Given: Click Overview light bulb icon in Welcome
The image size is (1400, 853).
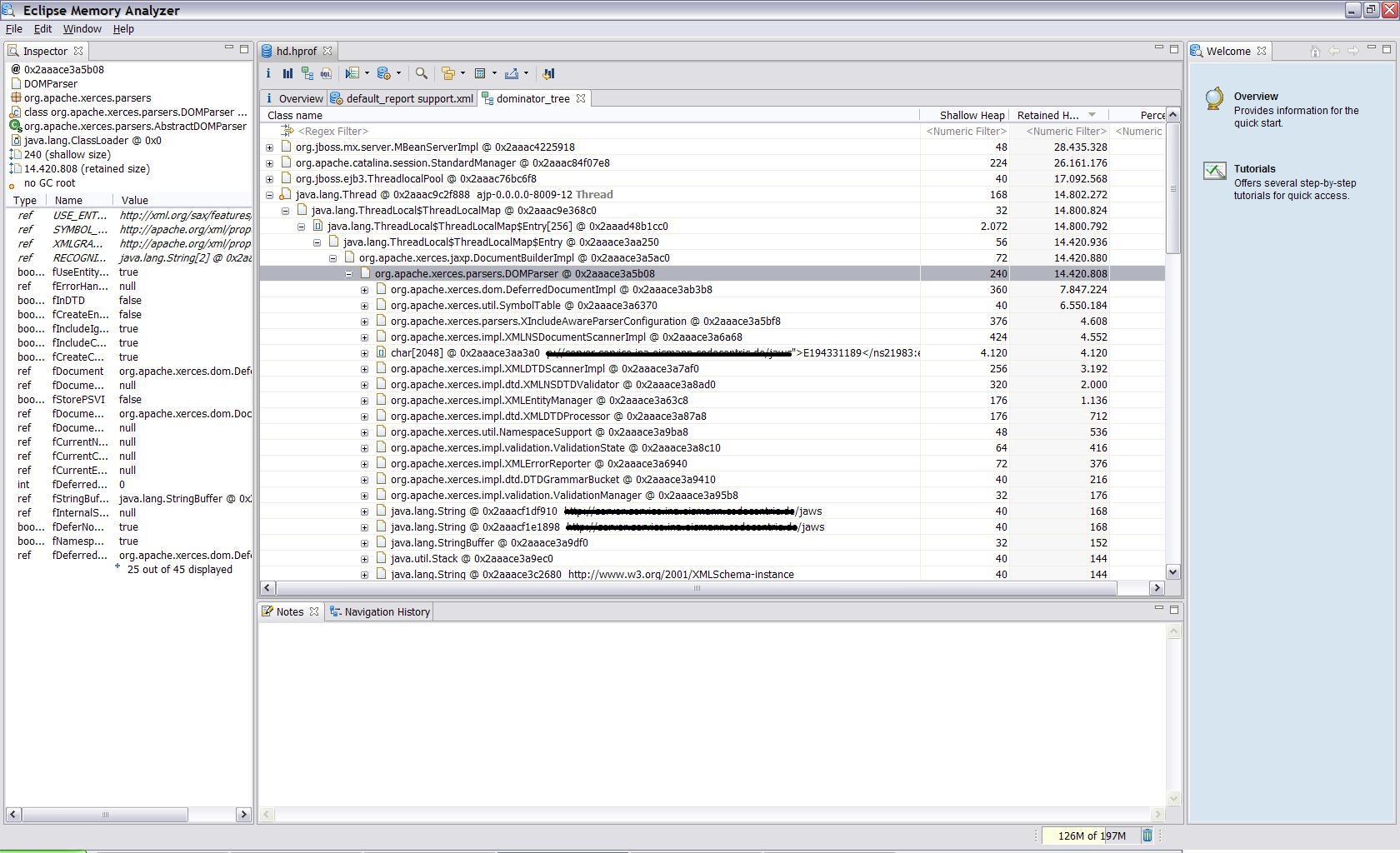Looking at the screenshot, I should point(1214,98).
